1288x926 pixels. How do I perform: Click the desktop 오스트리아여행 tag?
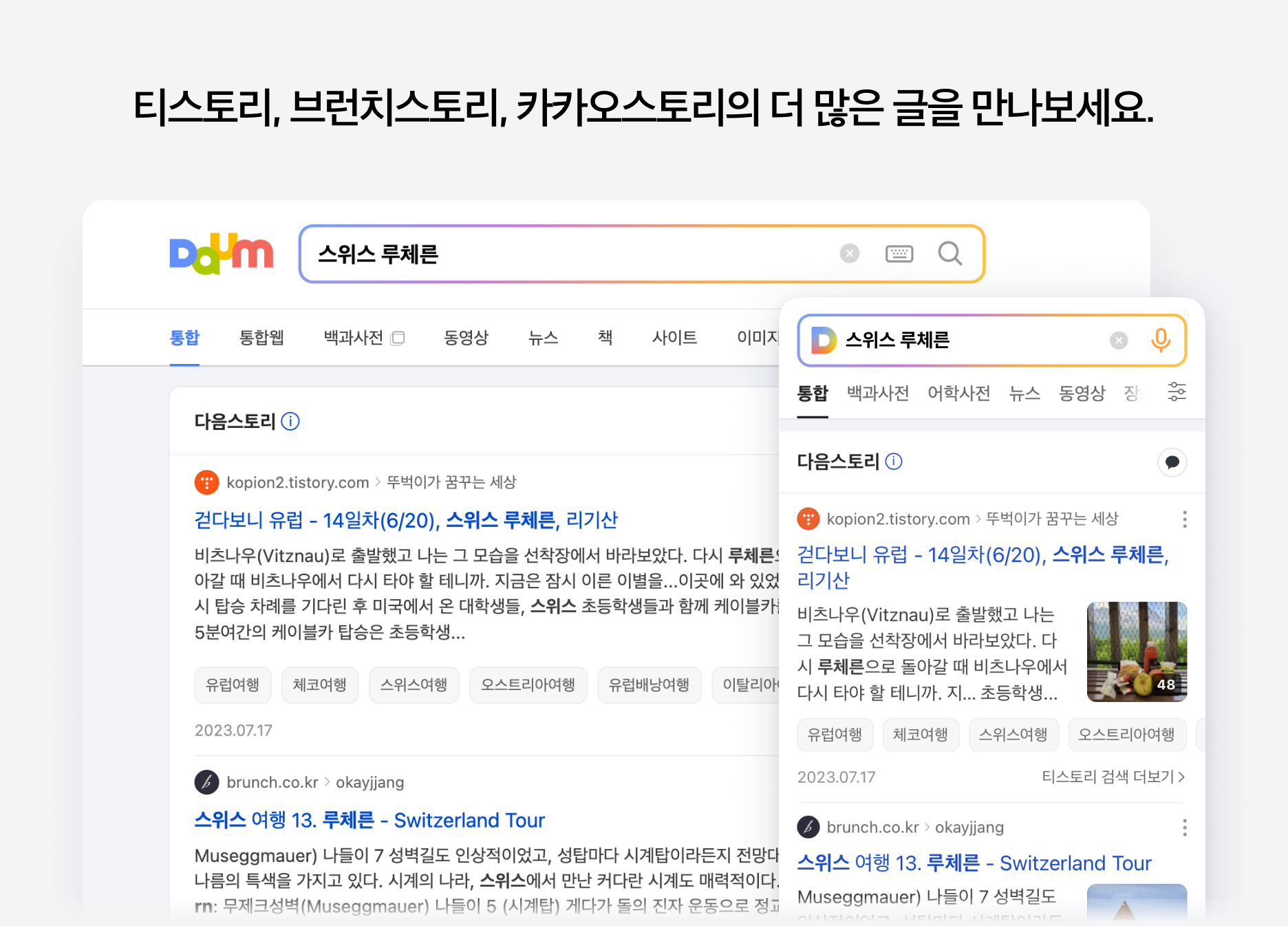click(x=528, y=685)
